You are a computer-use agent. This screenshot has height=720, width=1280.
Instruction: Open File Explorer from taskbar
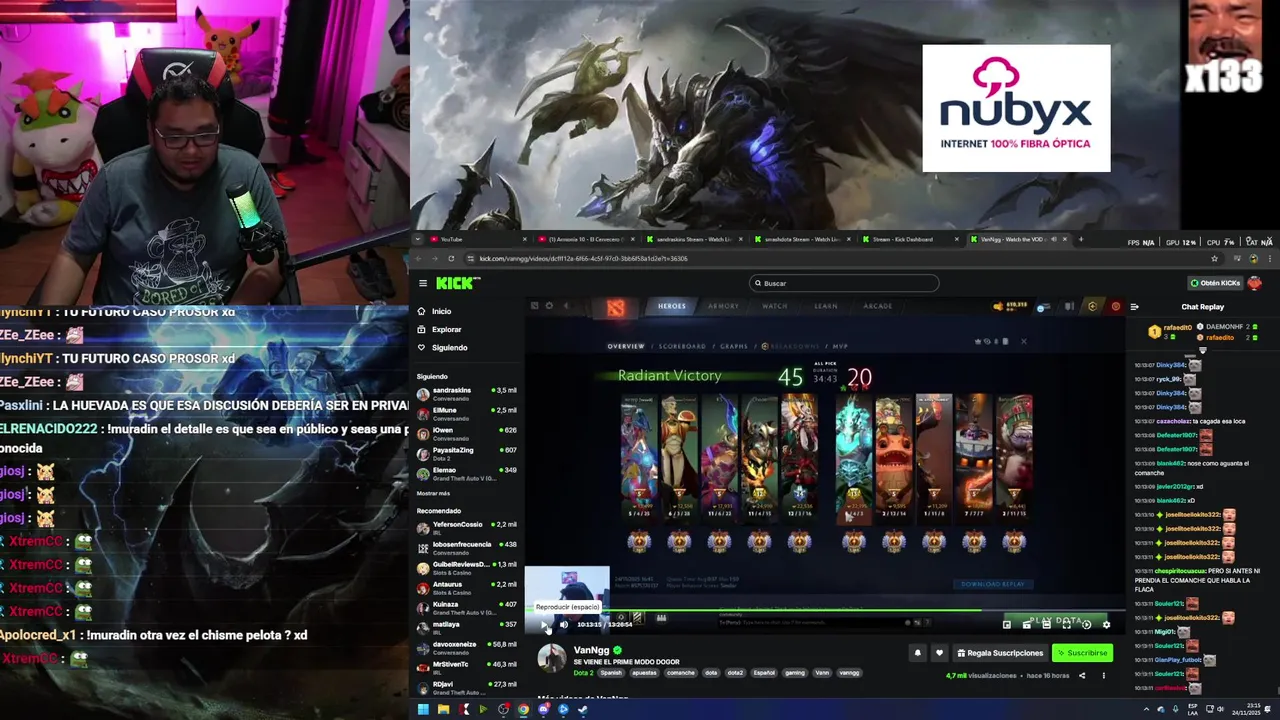443,709
